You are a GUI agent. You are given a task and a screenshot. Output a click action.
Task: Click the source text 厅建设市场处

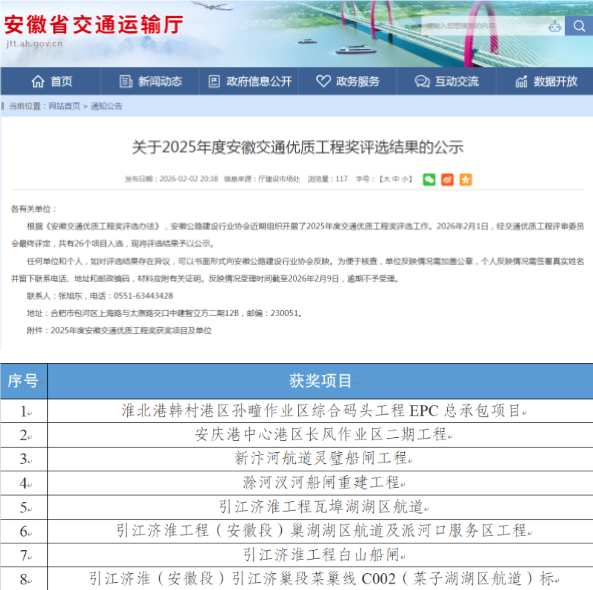tap(279, 179)
